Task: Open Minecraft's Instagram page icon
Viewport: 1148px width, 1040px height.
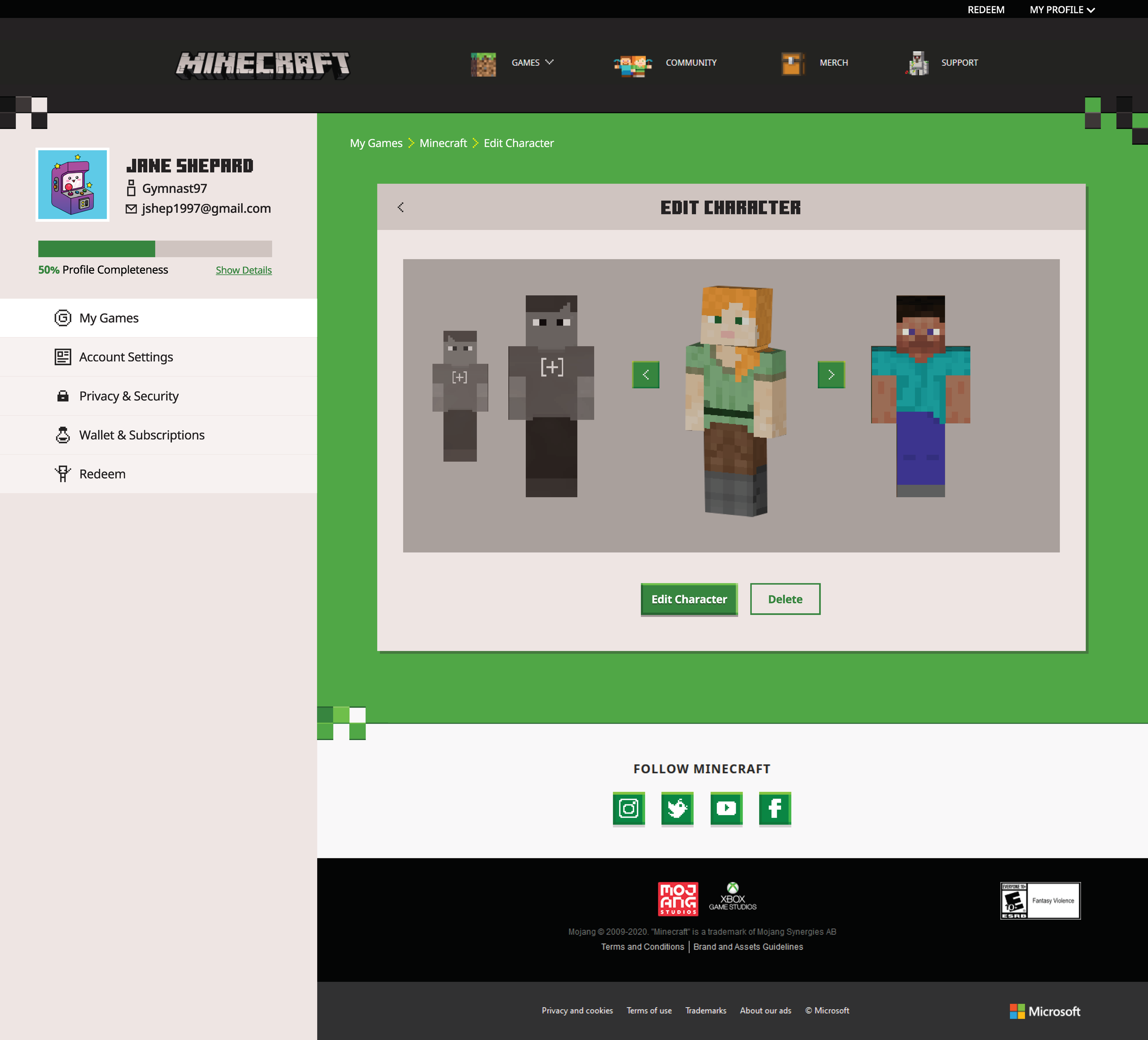Action: tap(628, 808)
